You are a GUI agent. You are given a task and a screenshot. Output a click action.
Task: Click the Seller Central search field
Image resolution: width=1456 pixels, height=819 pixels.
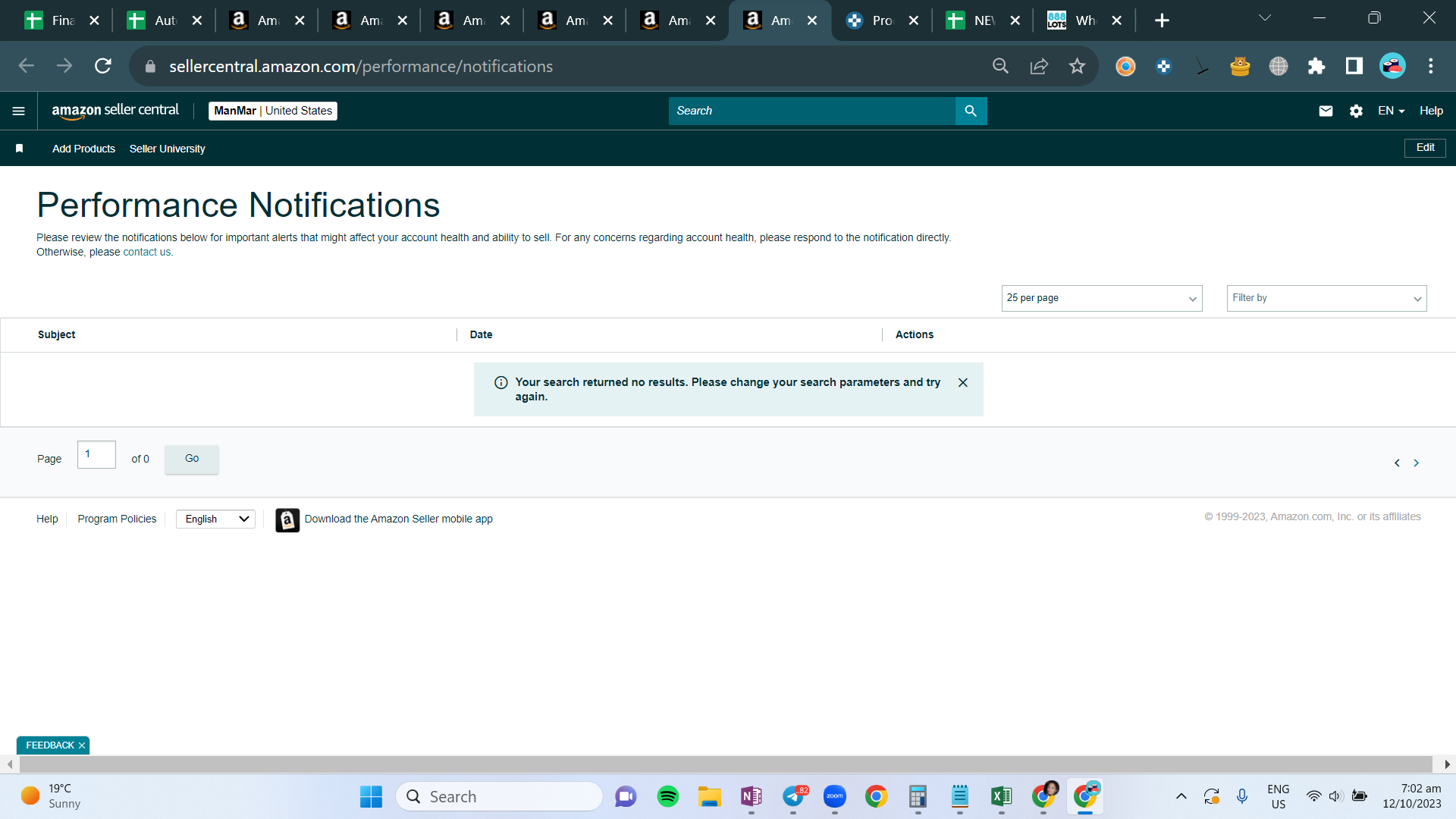pos(811,111)
